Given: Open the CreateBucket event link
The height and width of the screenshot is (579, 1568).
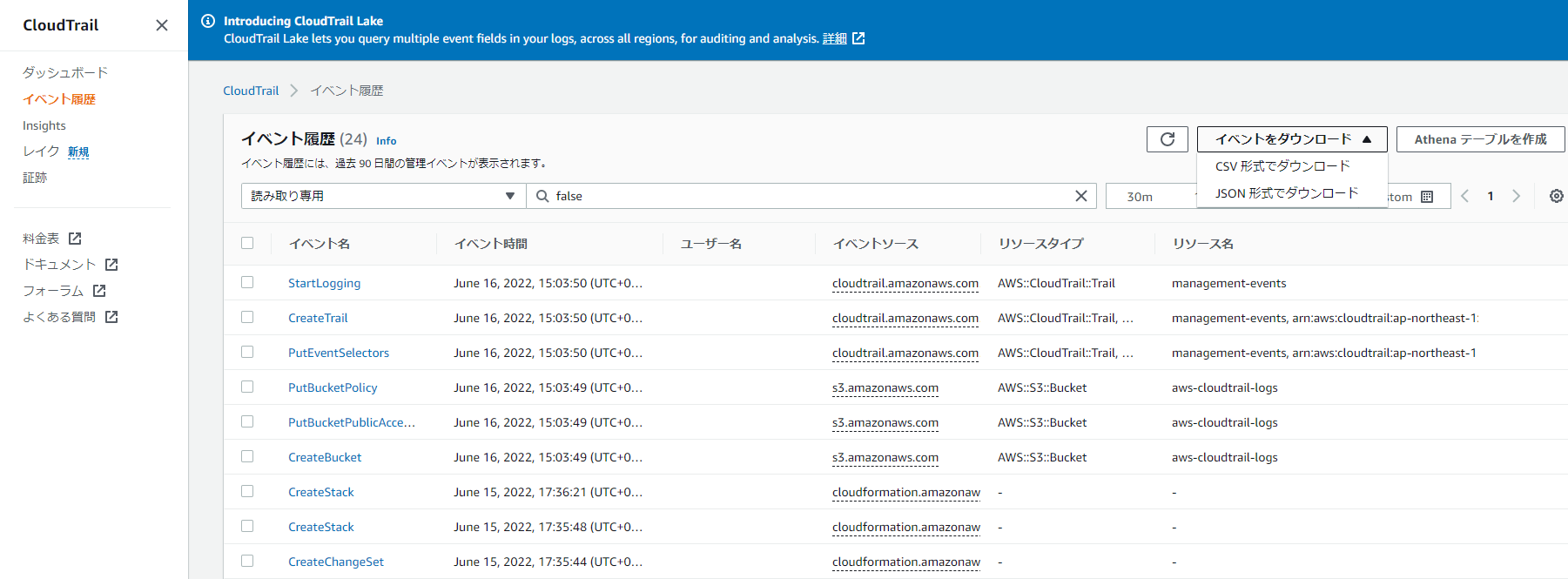Looking at the screenshot, I should pos(325,457).
